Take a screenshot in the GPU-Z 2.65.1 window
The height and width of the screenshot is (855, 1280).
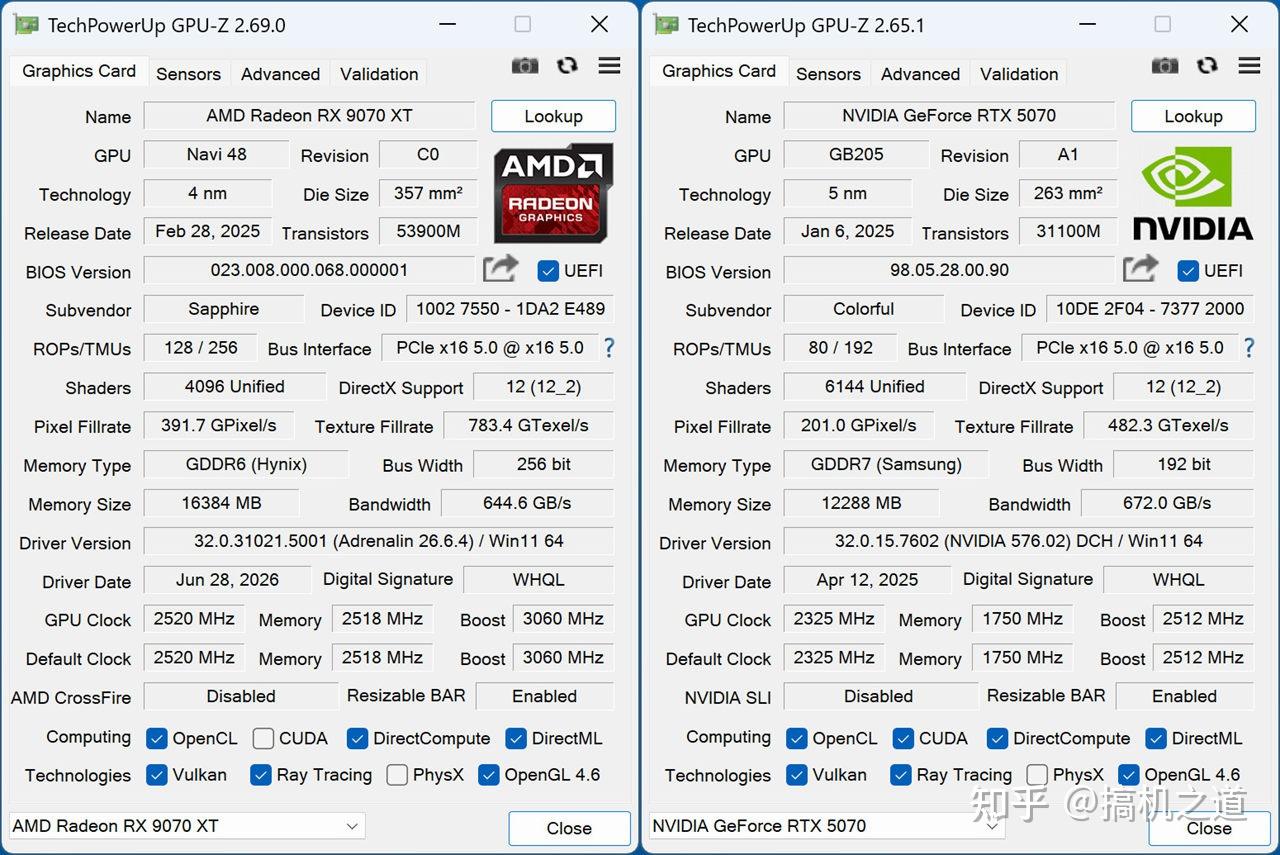point(1165,66)
